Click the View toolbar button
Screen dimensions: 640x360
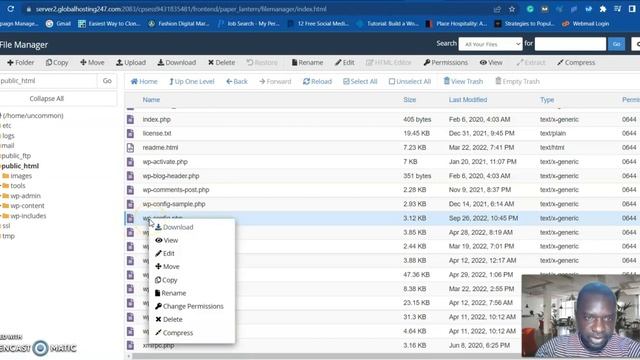pyautogui.click(x=491, y=62)
